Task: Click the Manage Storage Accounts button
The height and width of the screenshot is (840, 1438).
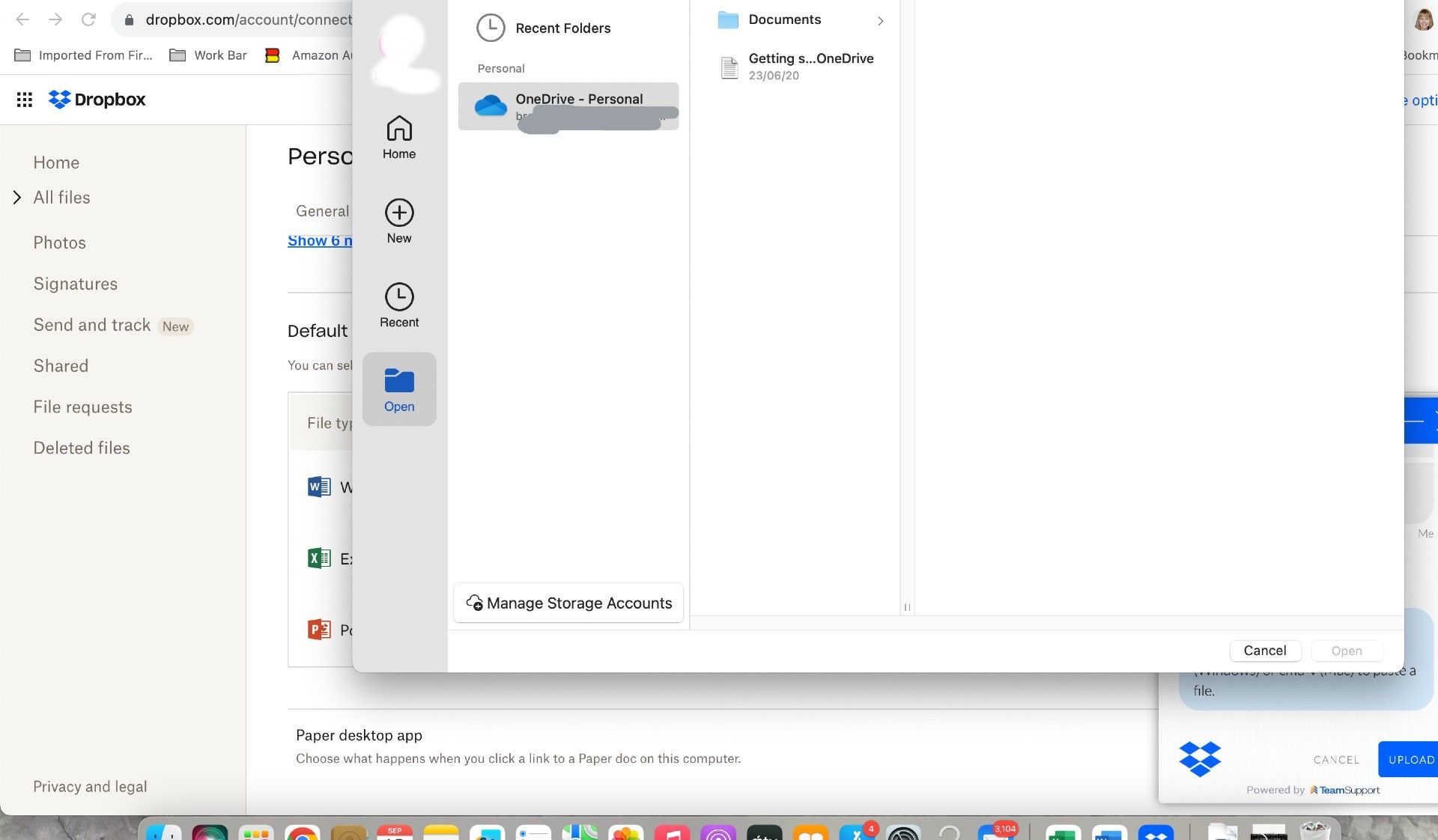Action: (568, 603)
